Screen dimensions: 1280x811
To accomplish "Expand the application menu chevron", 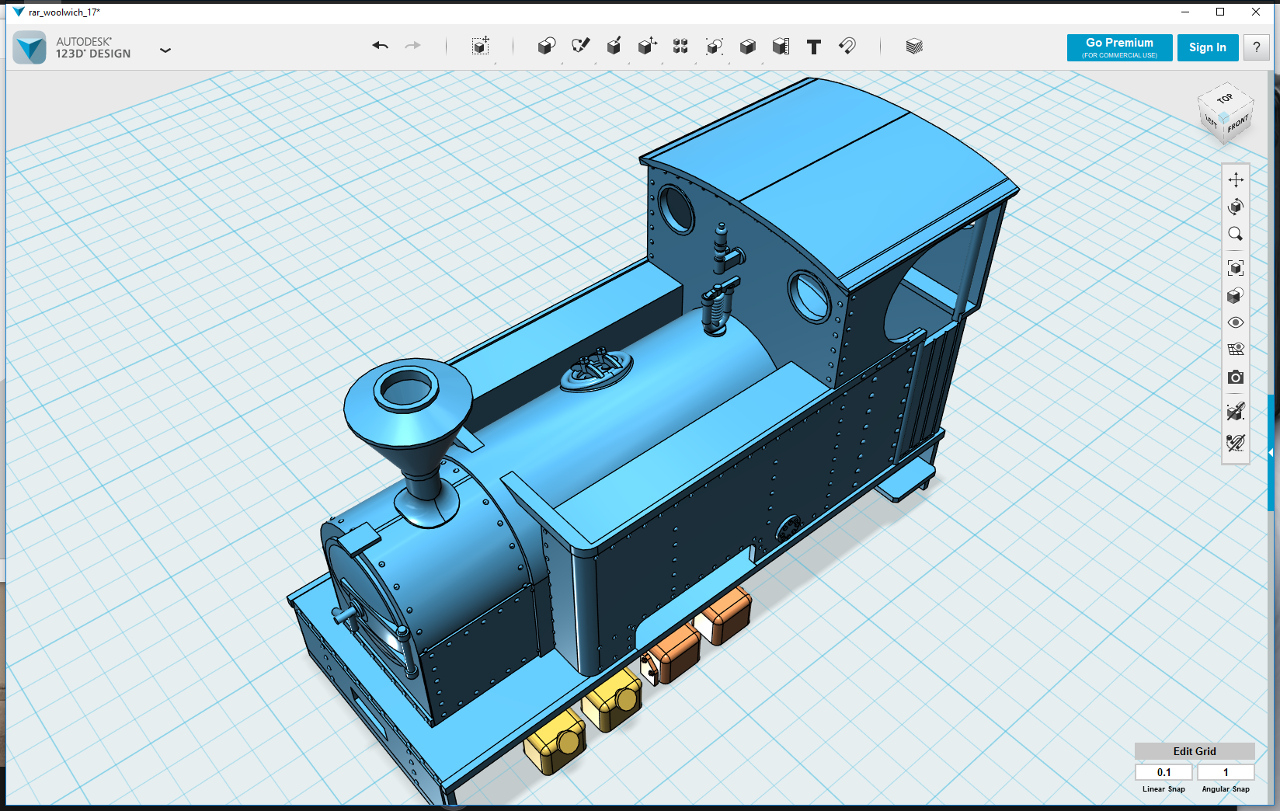I will (165, 49).
